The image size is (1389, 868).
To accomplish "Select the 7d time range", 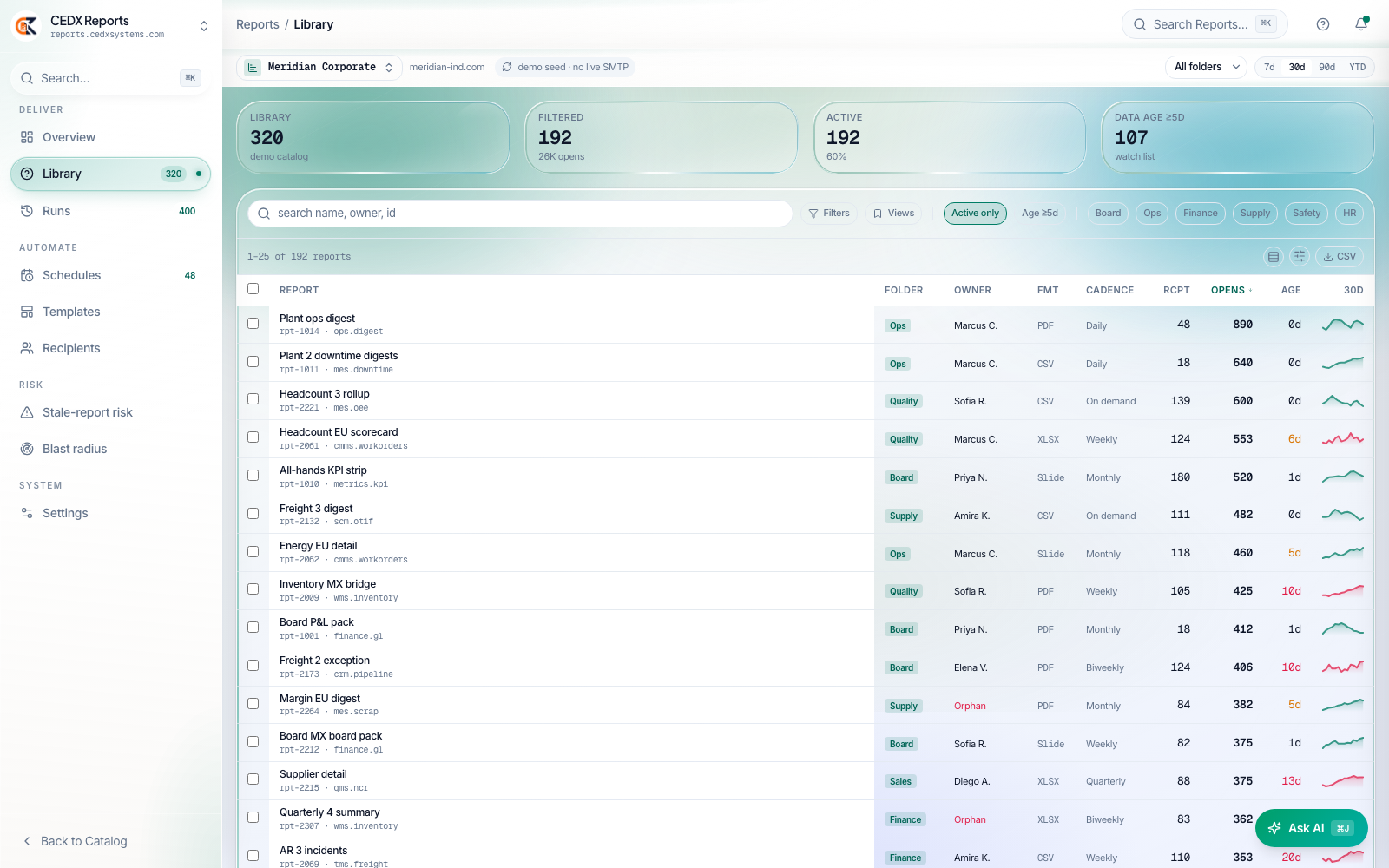I will click(x=1269, y=67).
